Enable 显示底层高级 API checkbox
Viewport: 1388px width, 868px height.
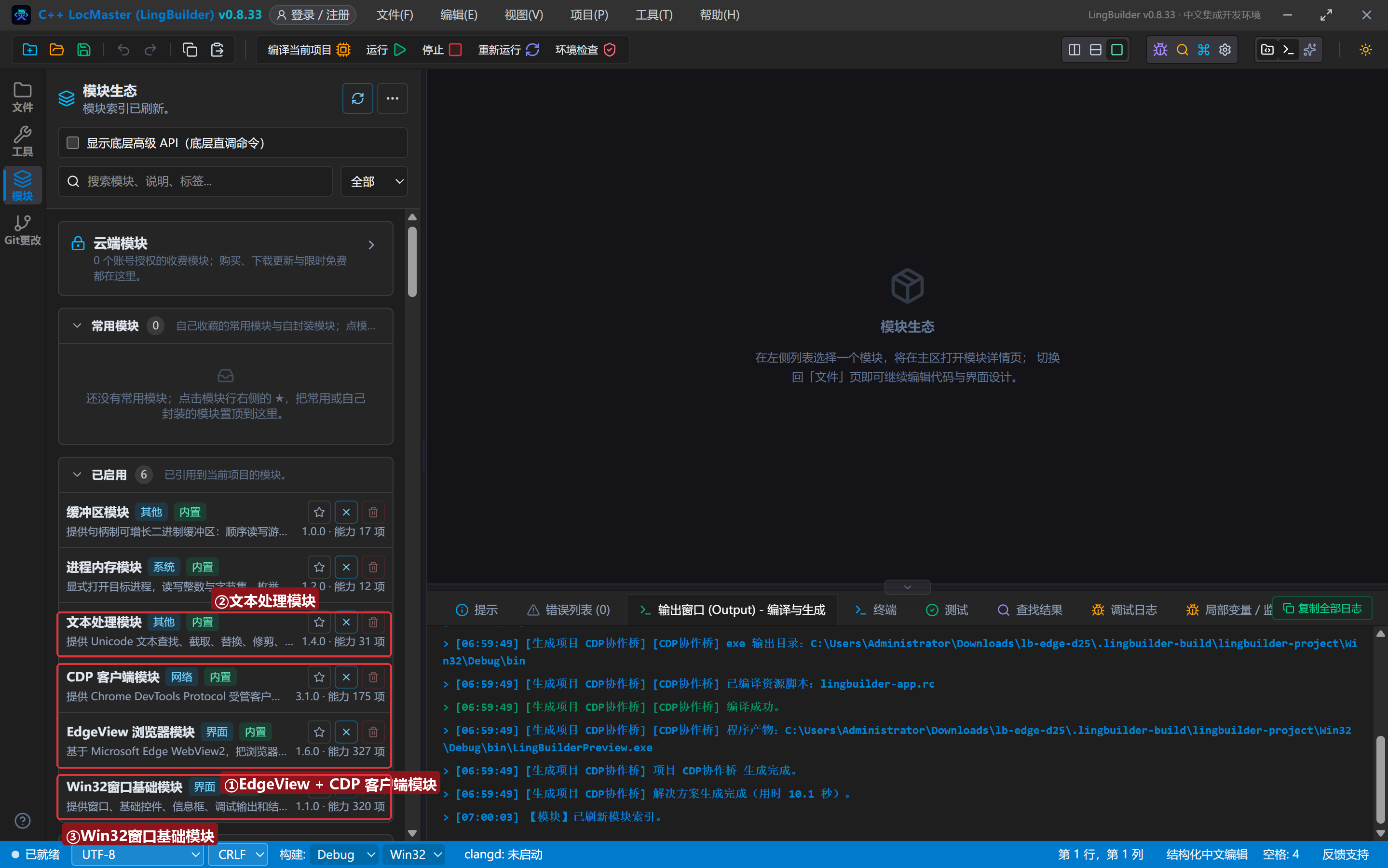point(73,142)
